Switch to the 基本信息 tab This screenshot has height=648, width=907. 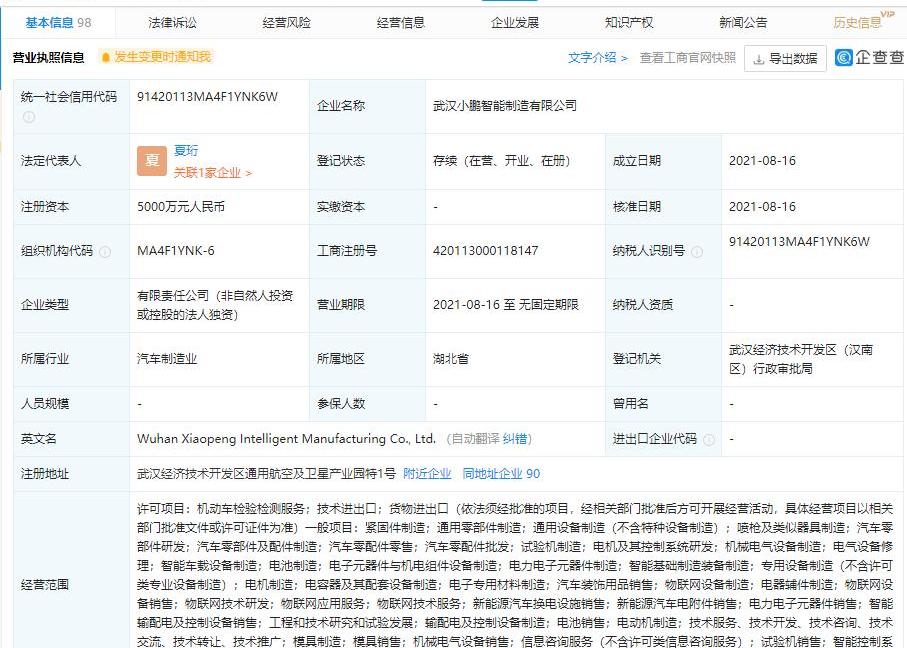58,23
